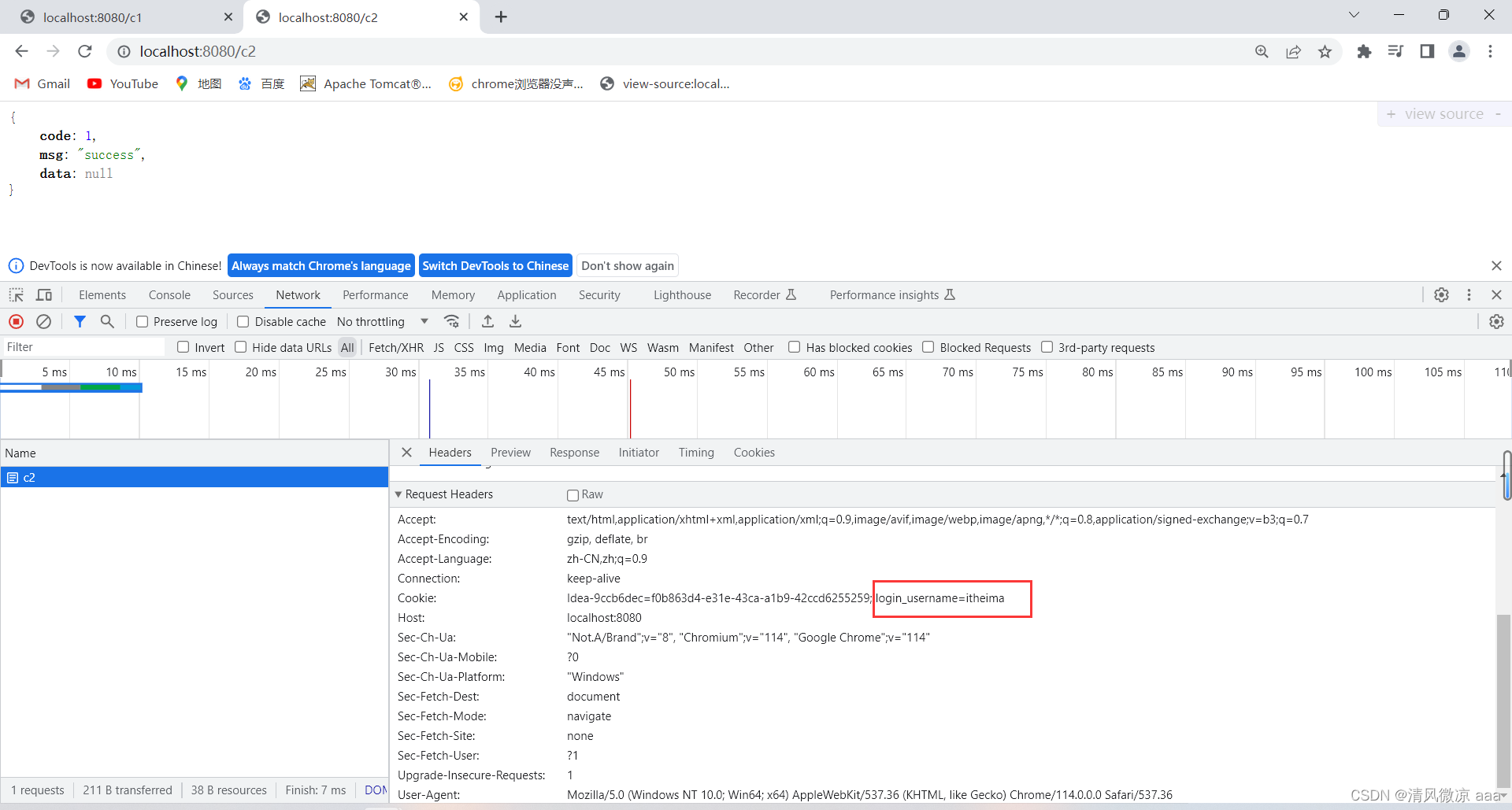Switch to the Console panel
This screenshot has height=810, width=1512.
(169, 295)
